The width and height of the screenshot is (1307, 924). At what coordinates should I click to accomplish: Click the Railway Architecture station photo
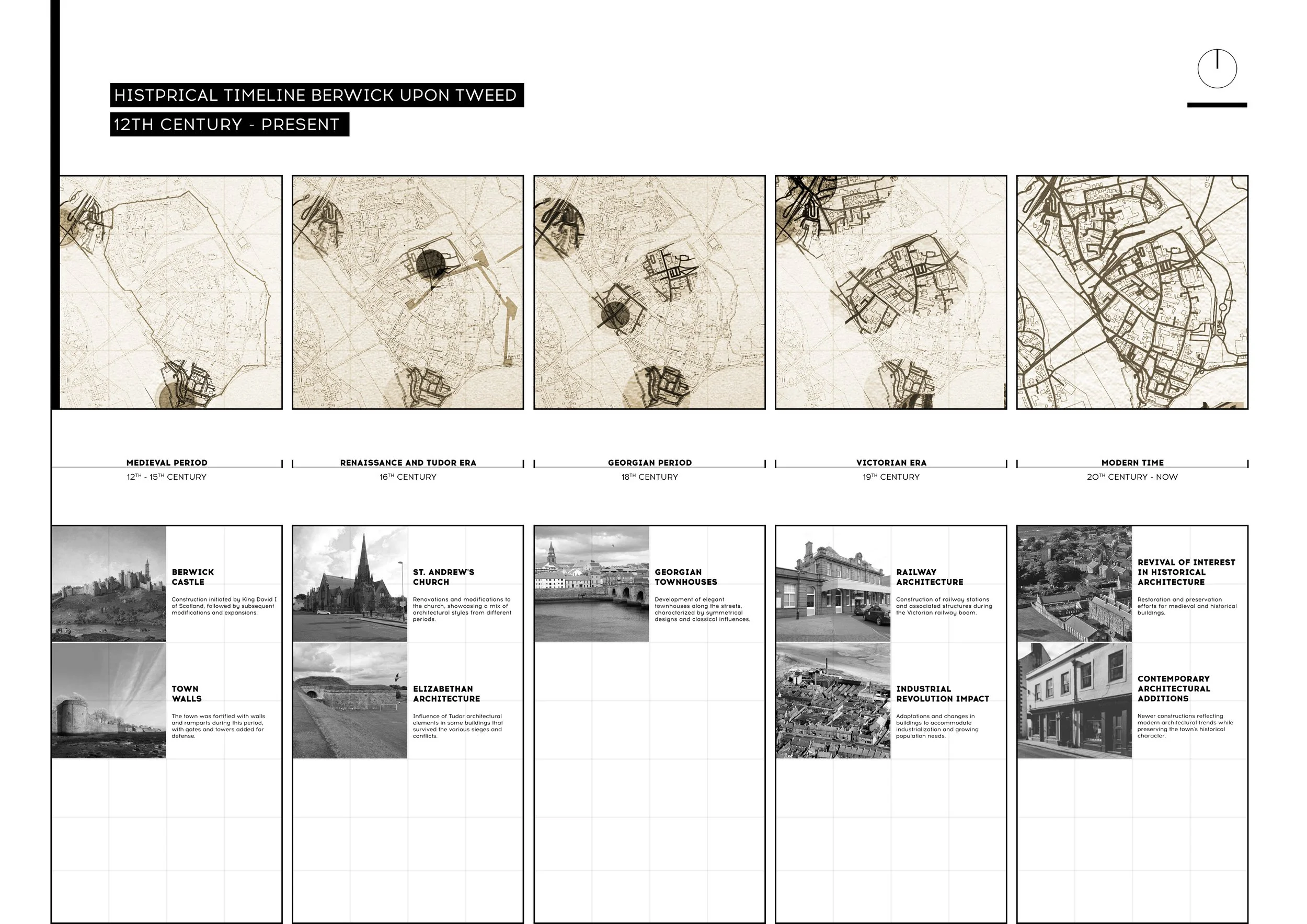[x=833, y=584]
